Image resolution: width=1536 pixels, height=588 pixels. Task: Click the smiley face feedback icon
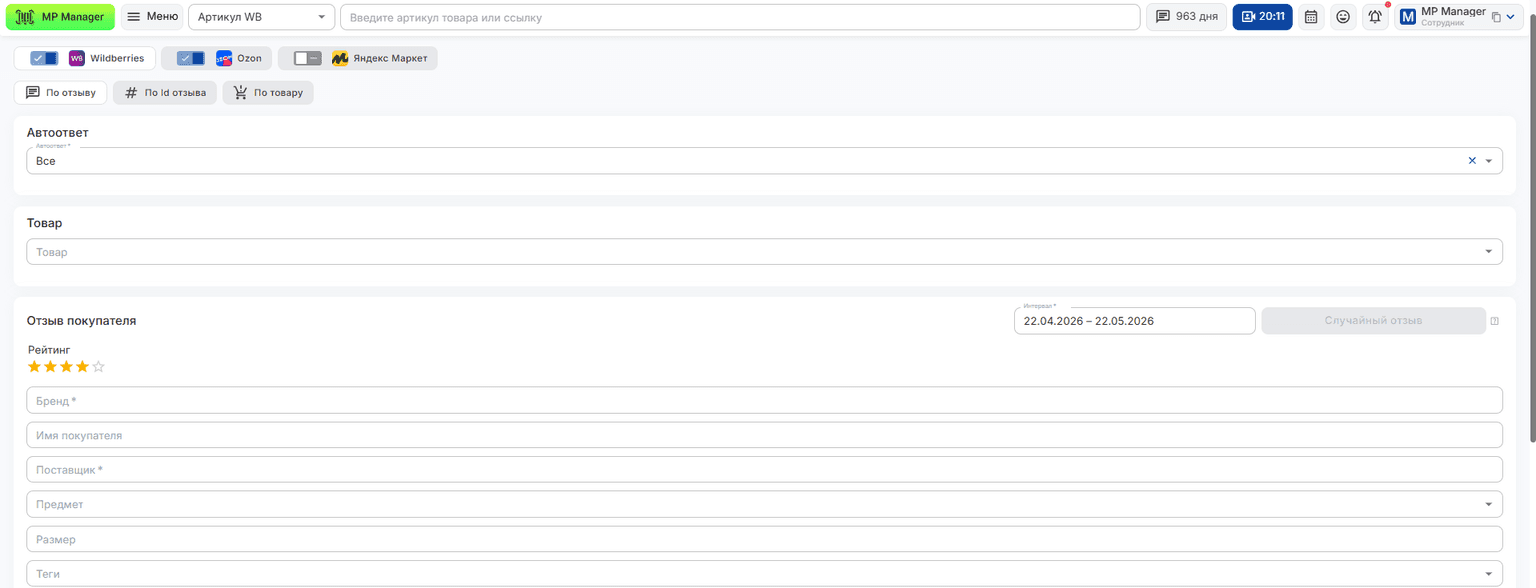(1343, 17)
